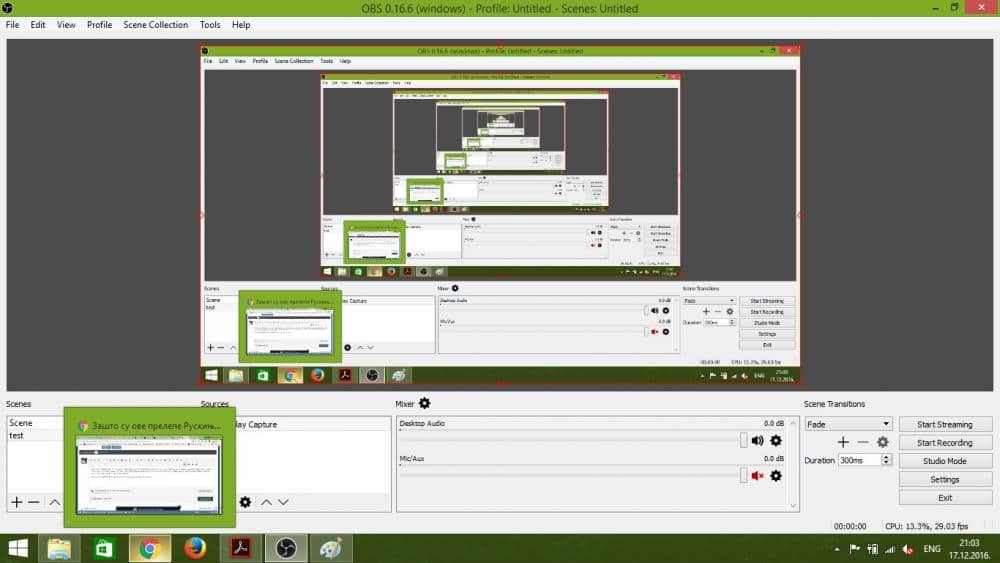Click Start Recording button
The image size is (1000, 563).
945,442
